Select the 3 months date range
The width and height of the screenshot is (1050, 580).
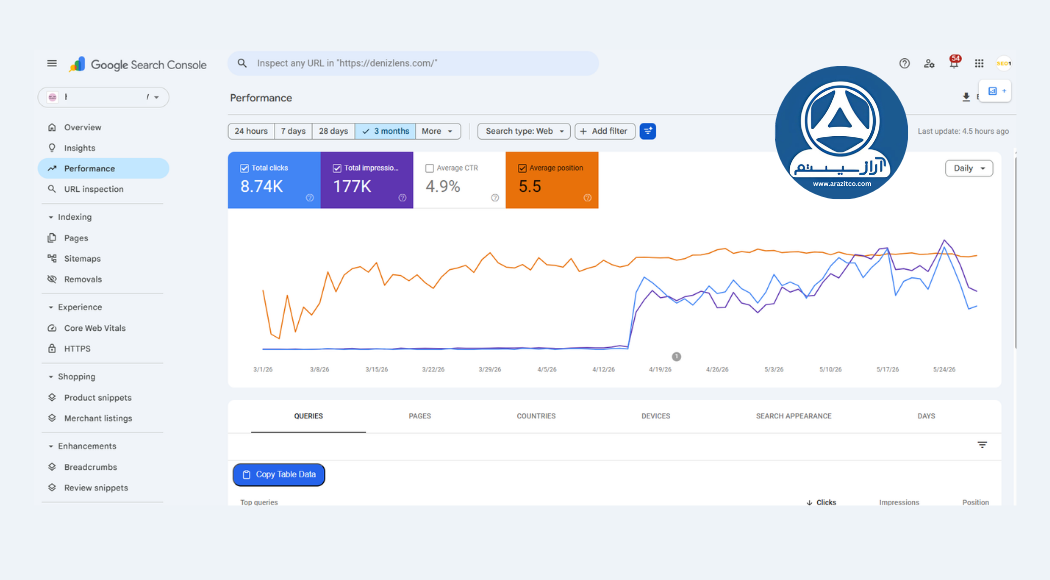tap(385, 131)
